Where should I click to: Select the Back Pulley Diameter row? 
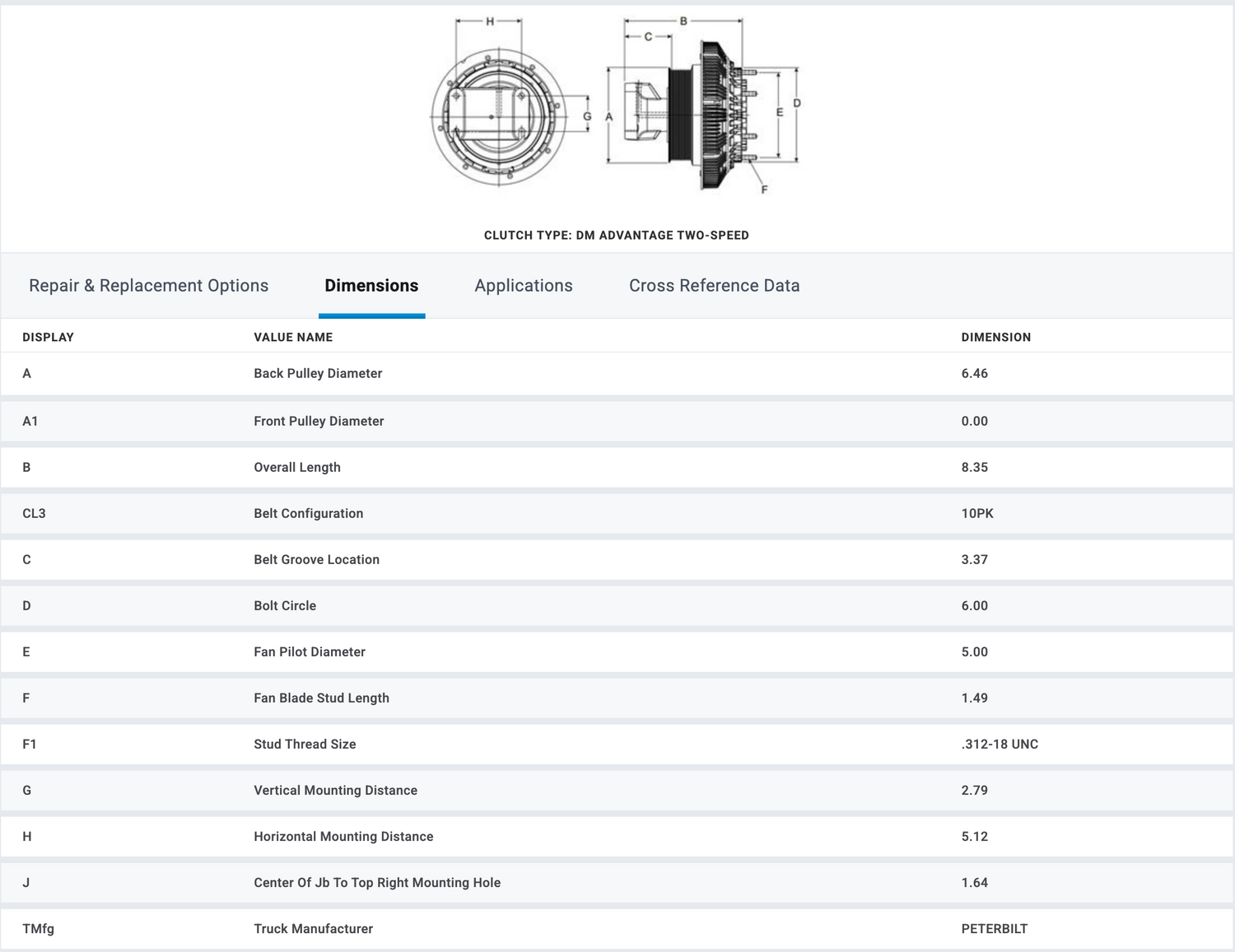[318, 373]
